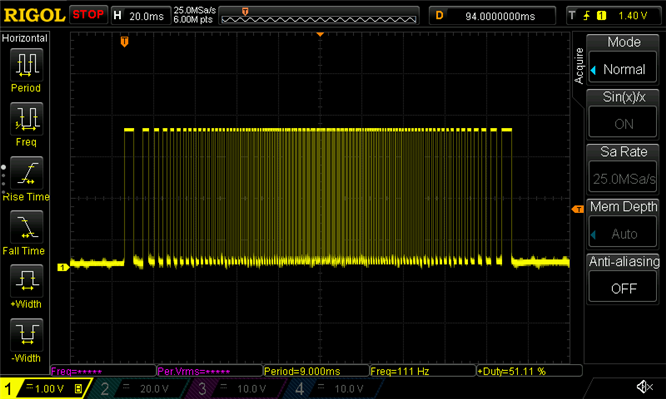Image resolution: width=666 pixels, height=399 pixels.
Task: Click the trigger source channel 1 badge
Action: [601, 16]
